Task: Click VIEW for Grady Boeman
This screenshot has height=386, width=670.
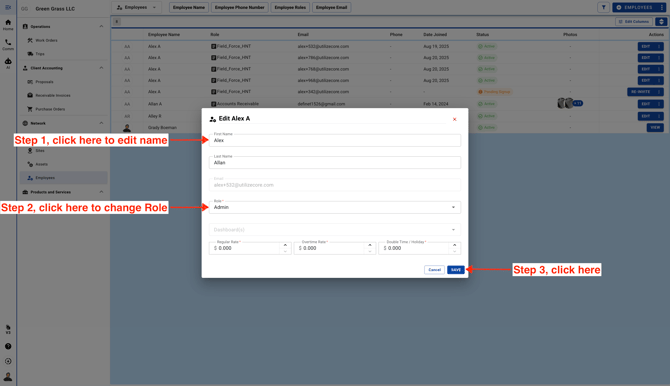Action: (x=655, y=127)
